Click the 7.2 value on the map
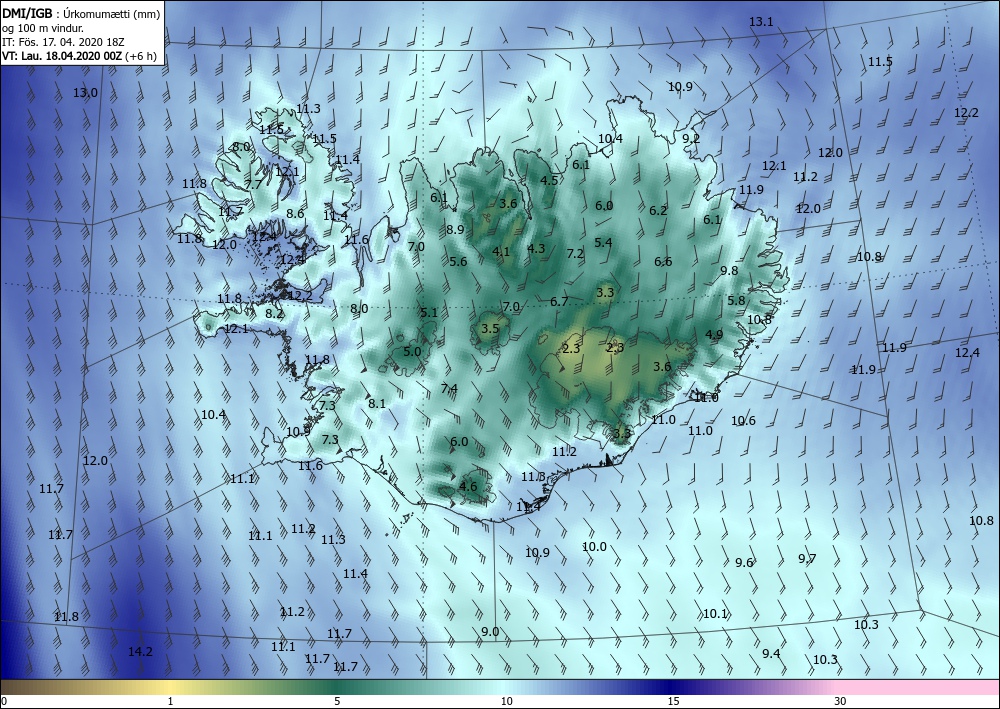This screenshot has height=709, width=1000. 575,254
